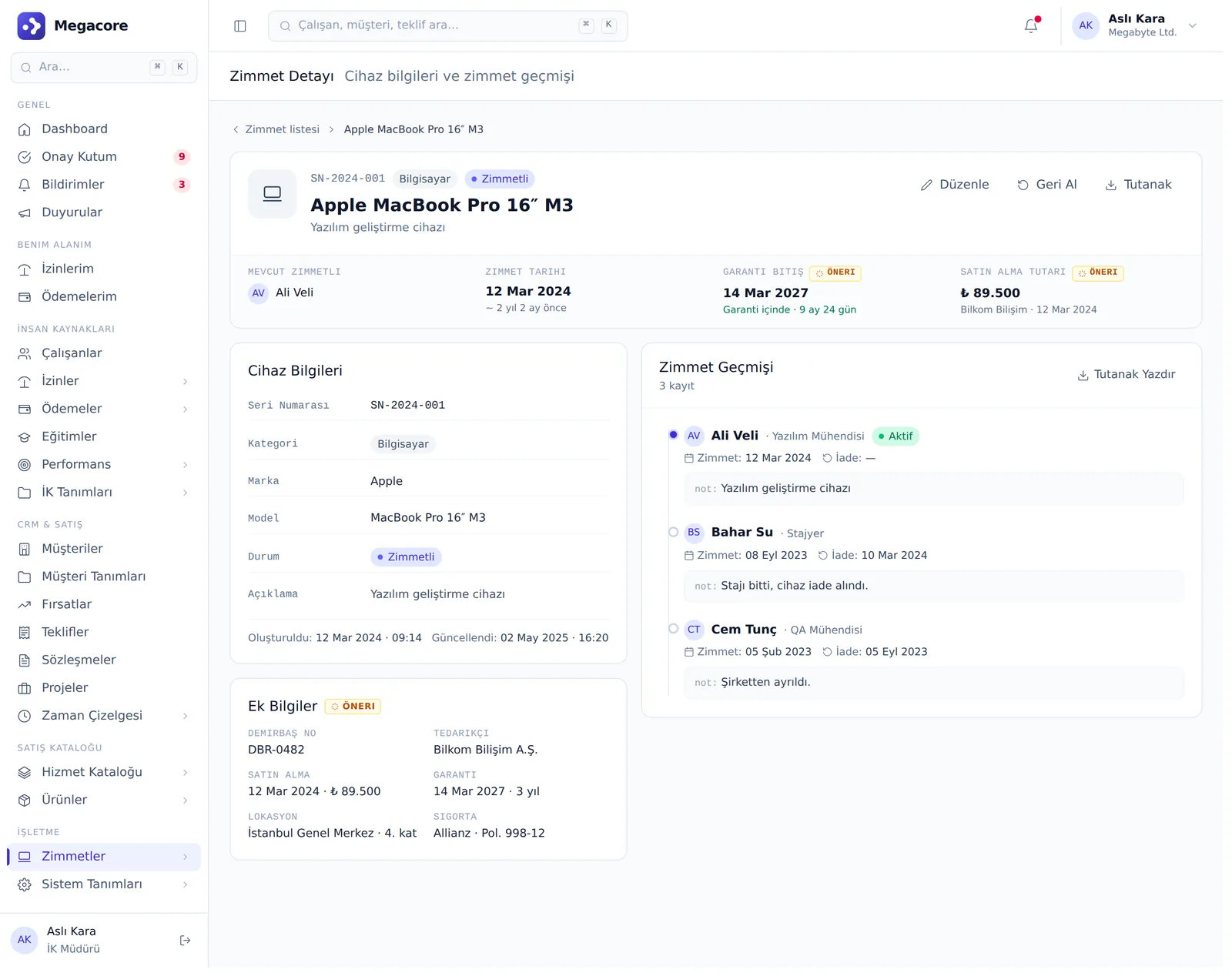Open the notifications bell in header
The image size is (1232, 976).
pyautogui.click(x=1031, y=25)
